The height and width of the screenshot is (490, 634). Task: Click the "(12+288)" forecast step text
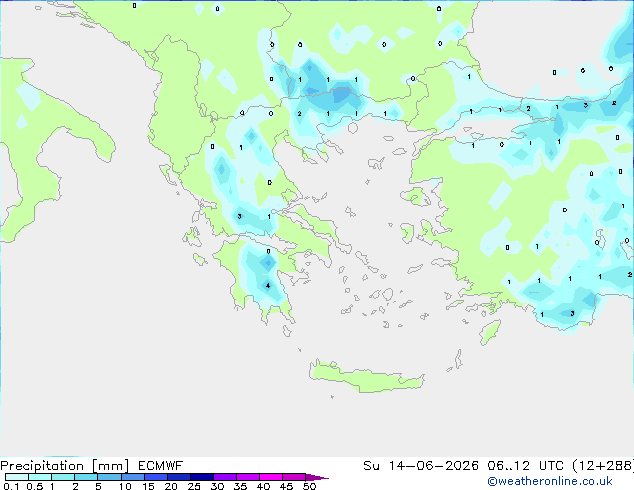coord(603,466)
